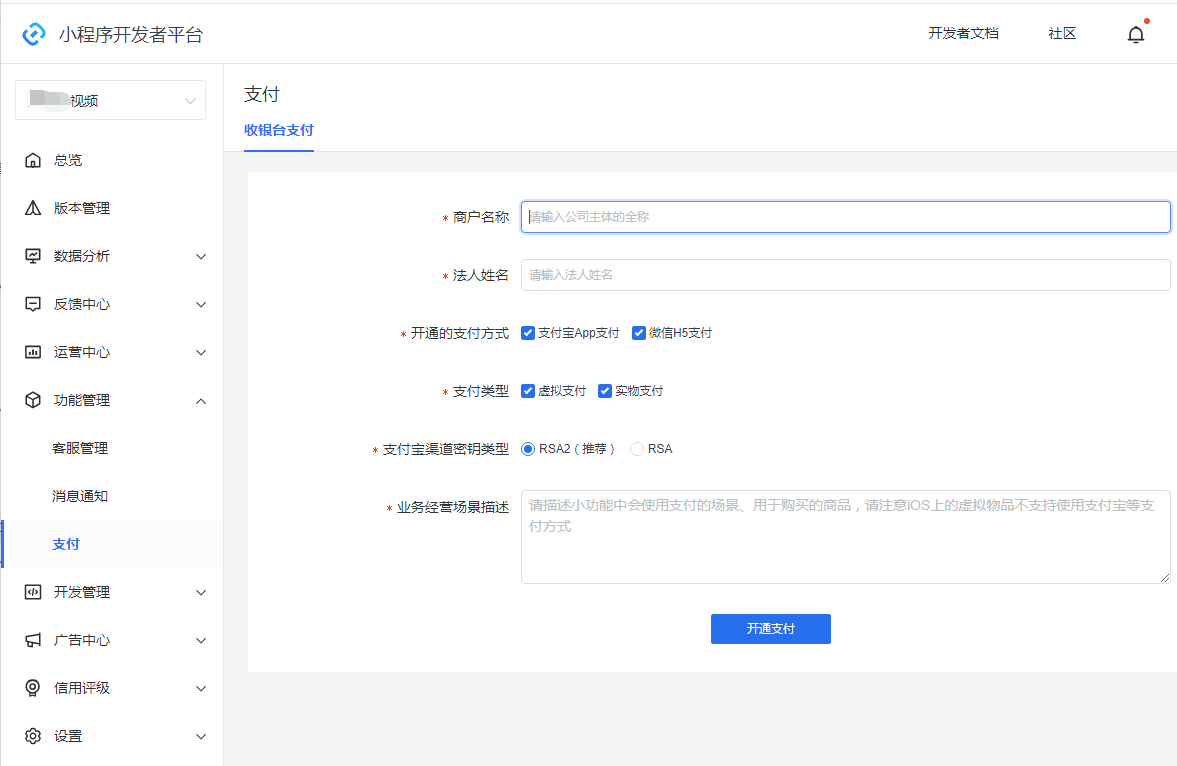Uncheck 支付宝App支付 checkbox
The width and height of the screenshot is (1177, 766).
tap(528, 333)
